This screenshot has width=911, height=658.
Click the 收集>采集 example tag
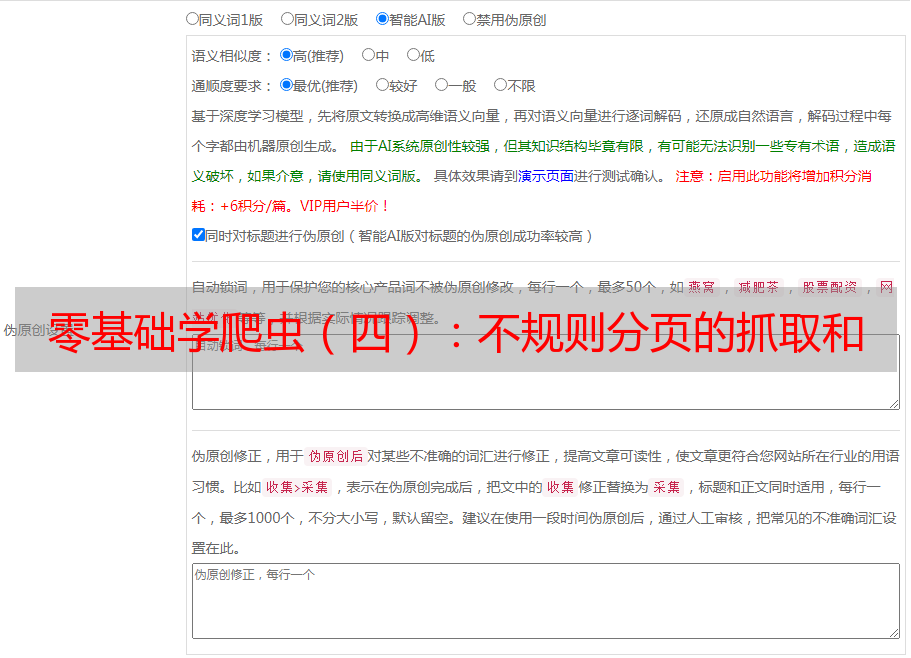coord(297,487)
